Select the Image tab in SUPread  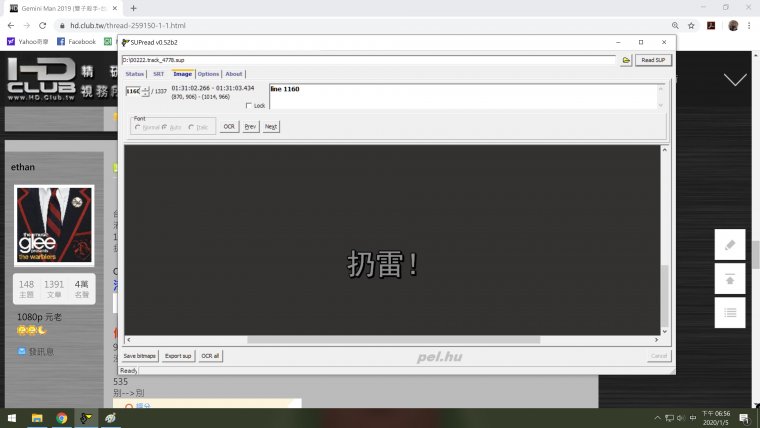(x=182, y=74)
